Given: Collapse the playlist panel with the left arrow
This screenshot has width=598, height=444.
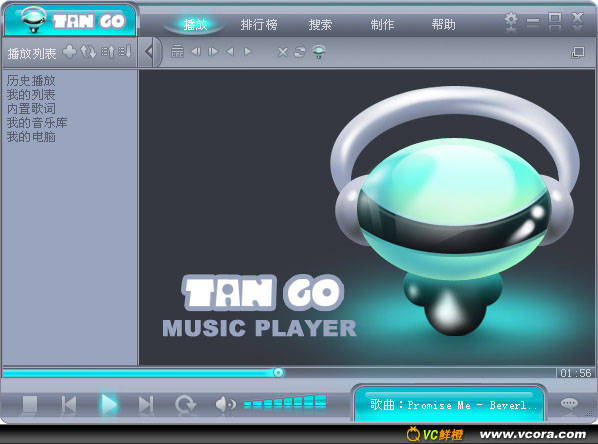Looking at the screenshot, I should click(x=149, y=51).
